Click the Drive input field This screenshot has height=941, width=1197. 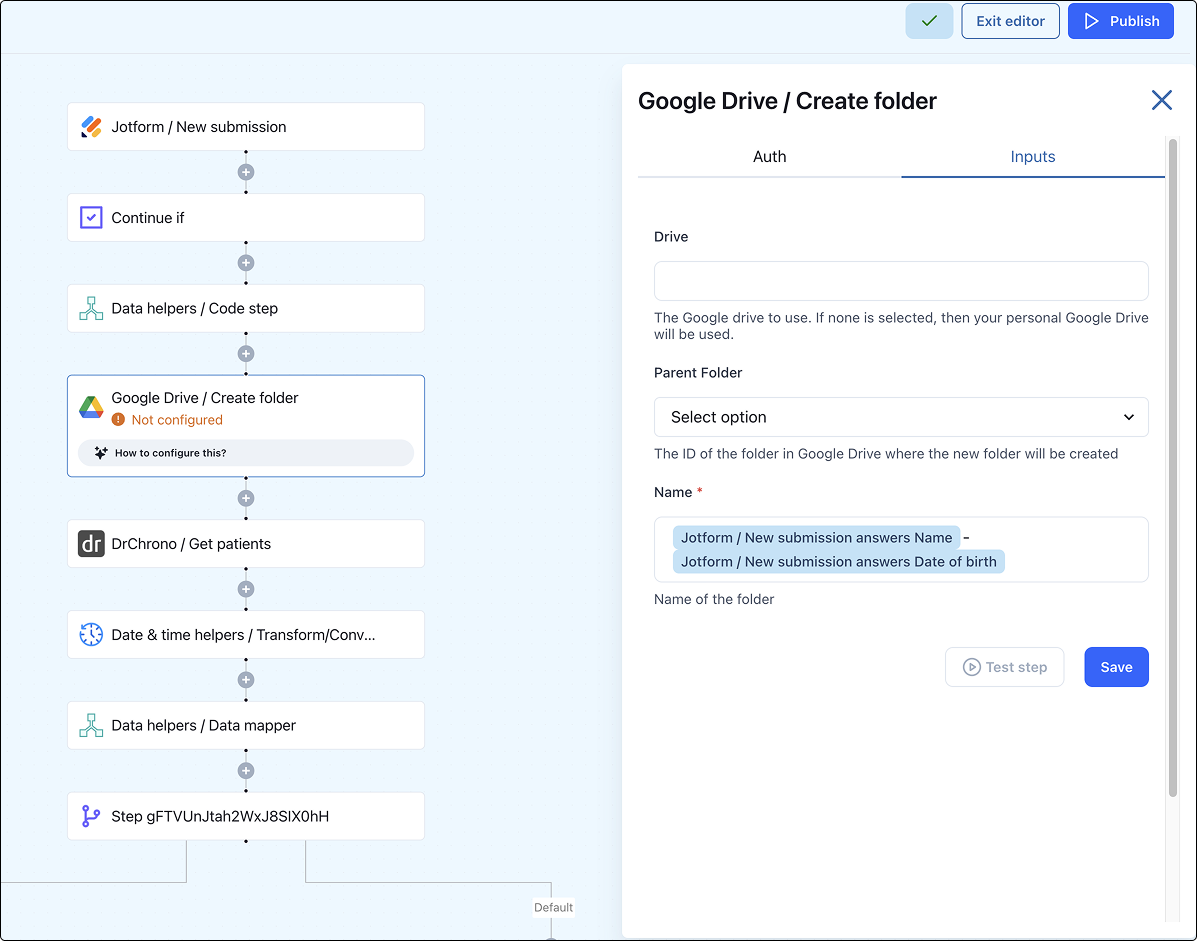click(x=901, y=282)
